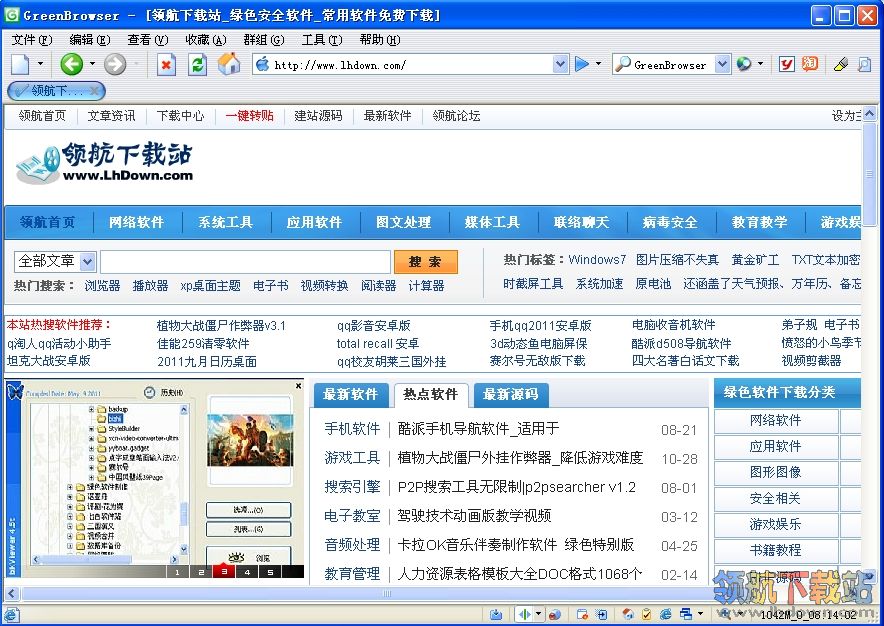
Task: Open 下载中心 in top navigation
Action: pyautogui.click(x=180, y=116)
